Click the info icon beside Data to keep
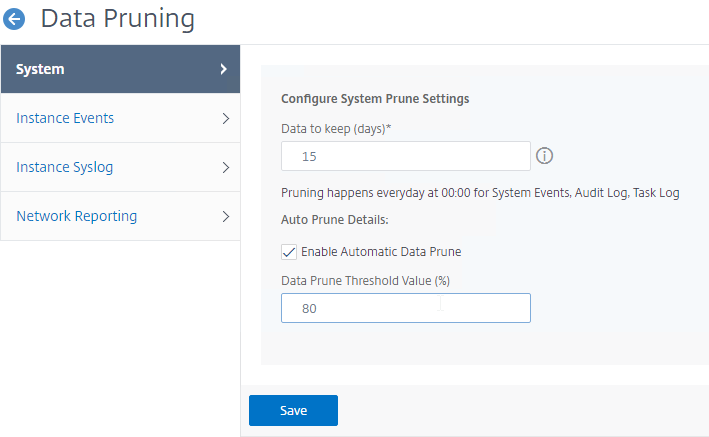The height and width of the screenshot is (437, 709). pos(544,156)
